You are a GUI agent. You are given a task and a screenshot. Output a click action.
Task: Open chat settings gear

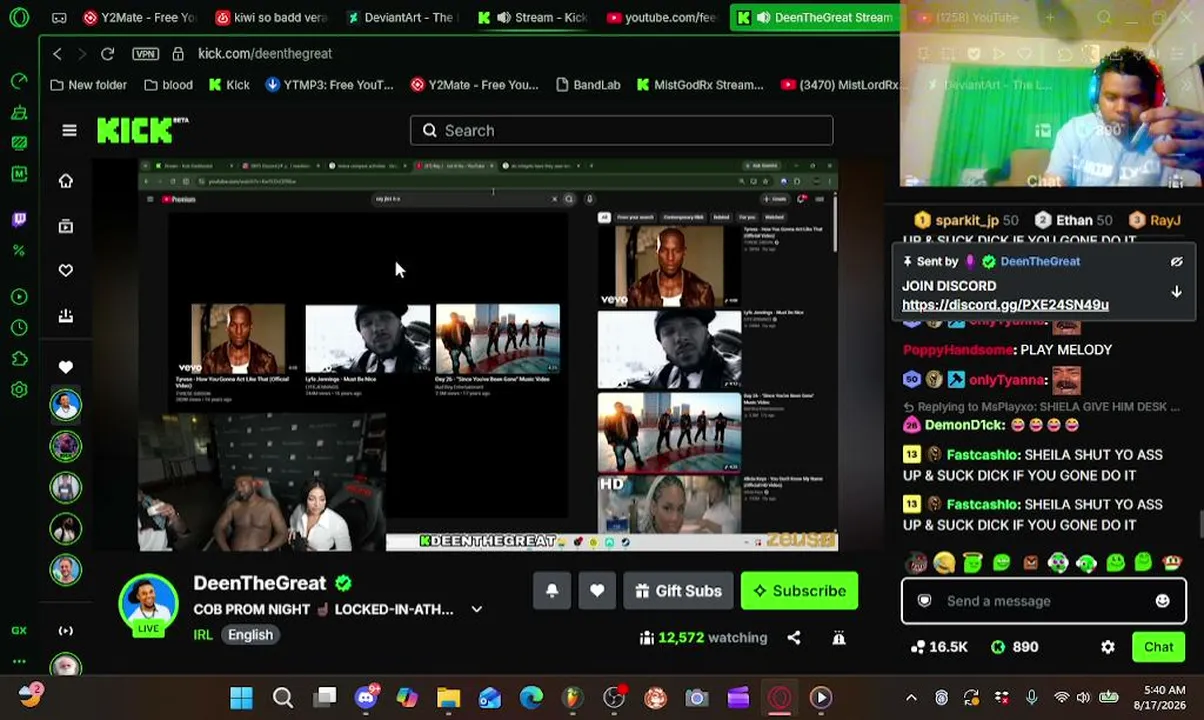1108,647
